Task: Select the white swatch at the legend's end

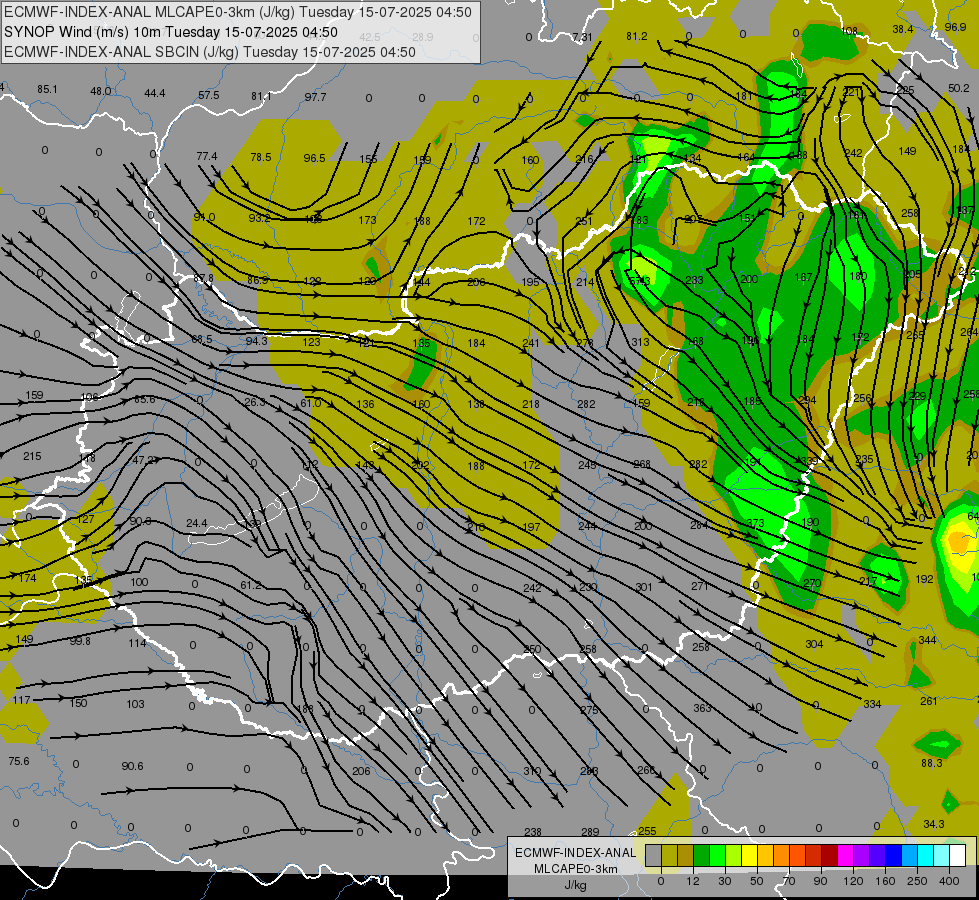Action: [958, 855]
